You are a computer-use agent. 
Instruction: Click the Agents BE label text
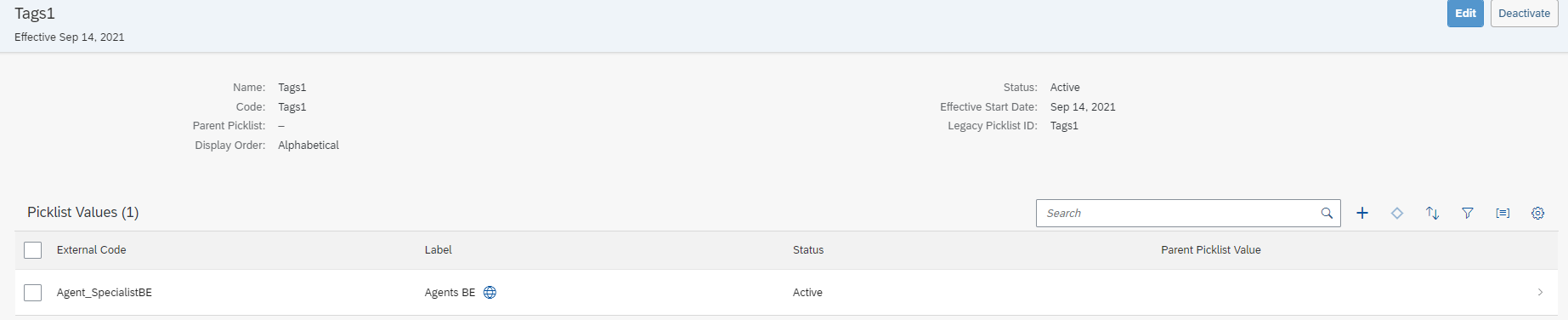click(450, 293)
